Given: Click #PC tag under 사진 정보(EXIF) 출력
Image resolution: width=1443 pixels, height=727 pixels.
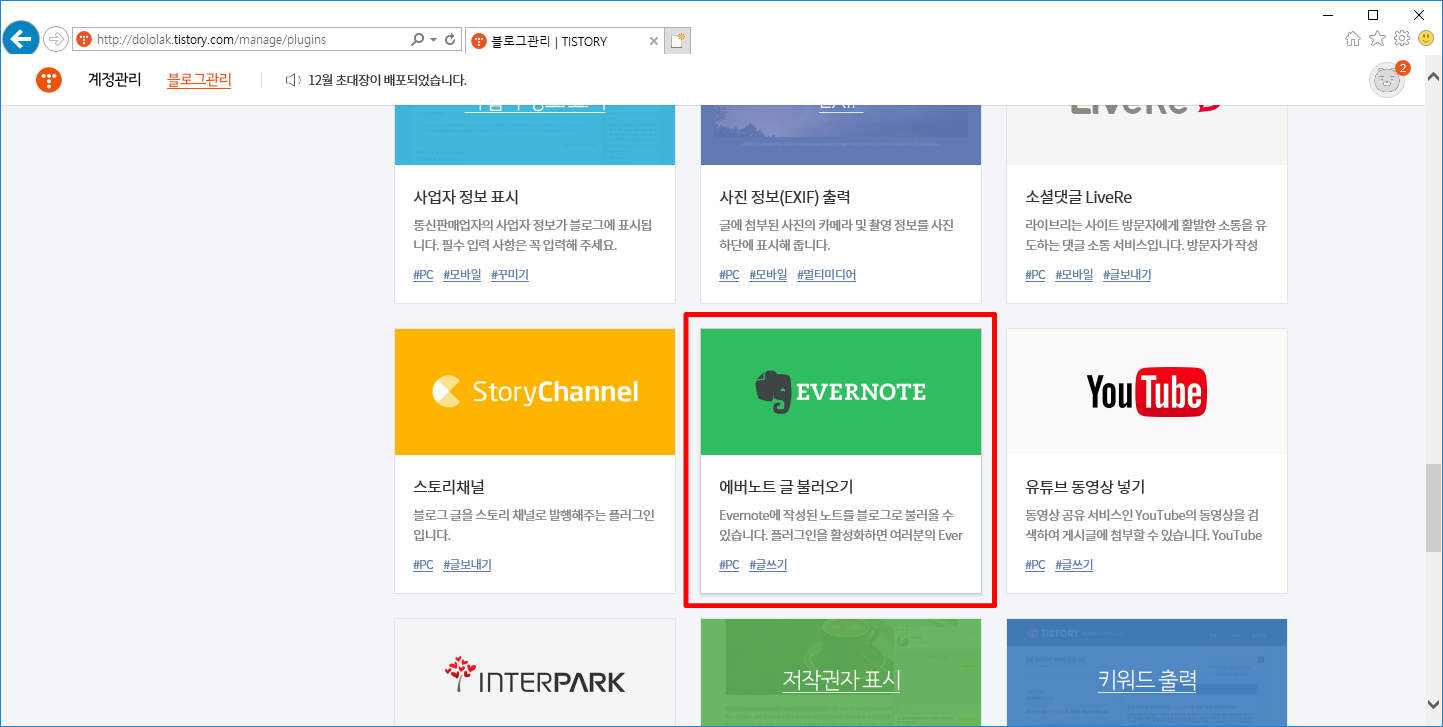Looking at the screenshot, I should tap(729, 275).
